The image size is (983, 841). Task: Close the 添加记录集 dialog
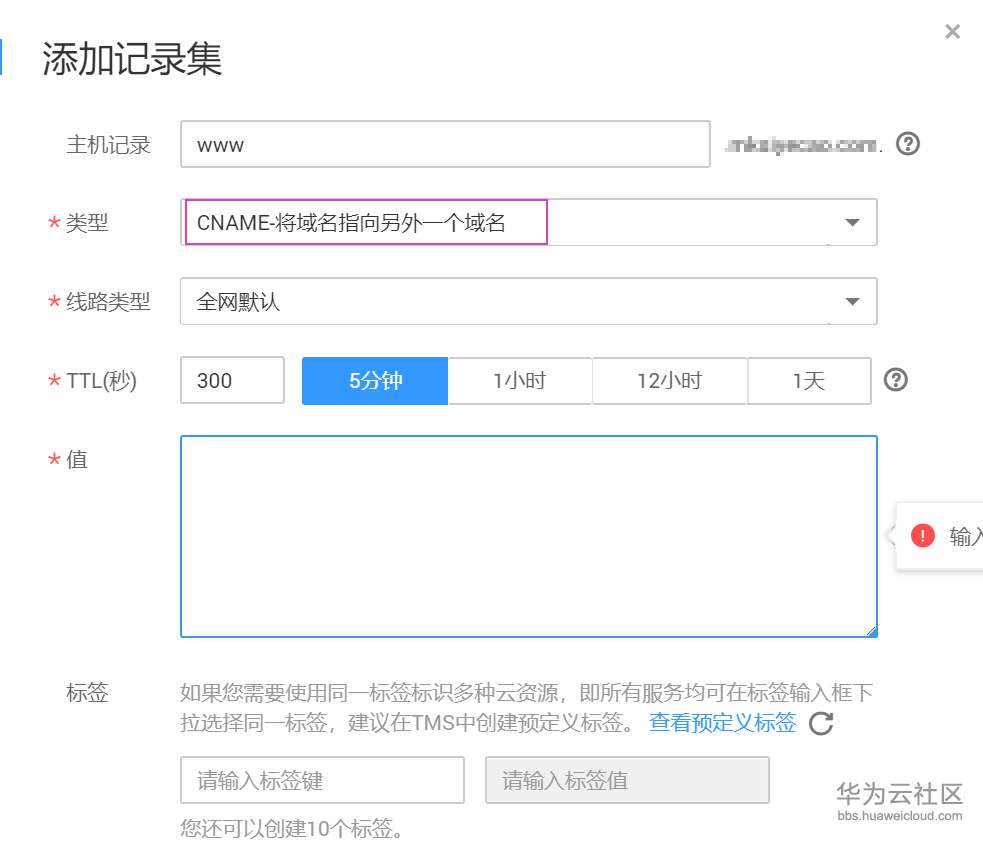tap(952, 31)
